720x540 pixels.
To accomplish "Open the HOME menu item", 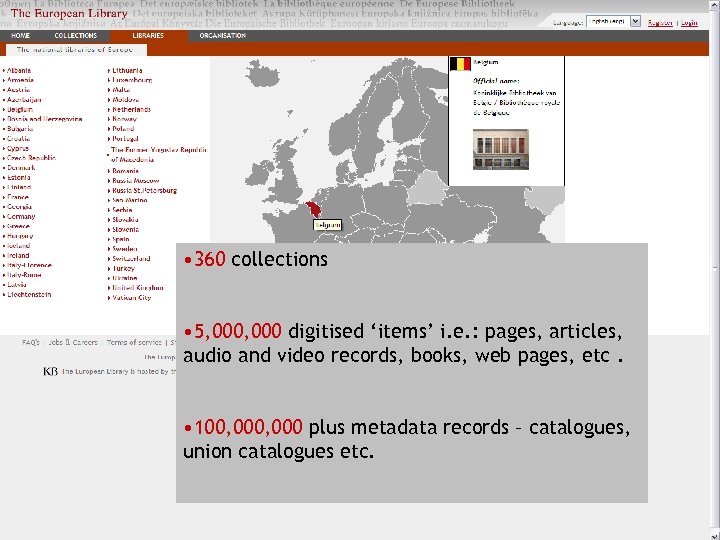I will point(20,36).
